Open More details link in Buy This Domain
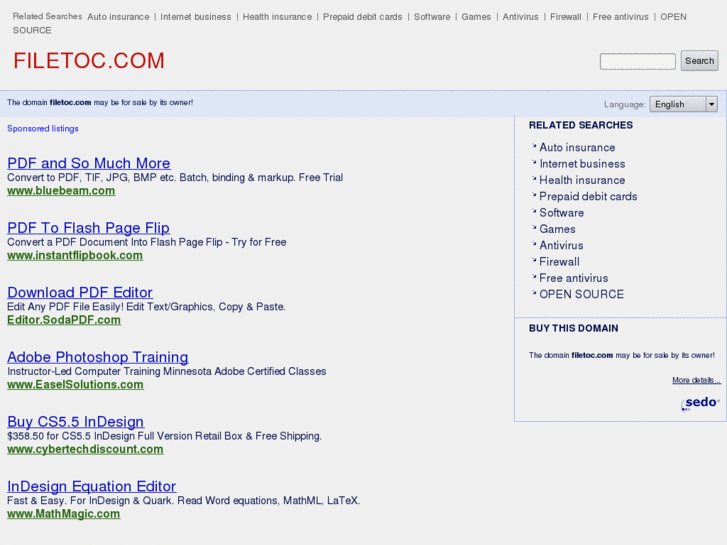Viewport: 727px width, 545px height. coord(696,380)
